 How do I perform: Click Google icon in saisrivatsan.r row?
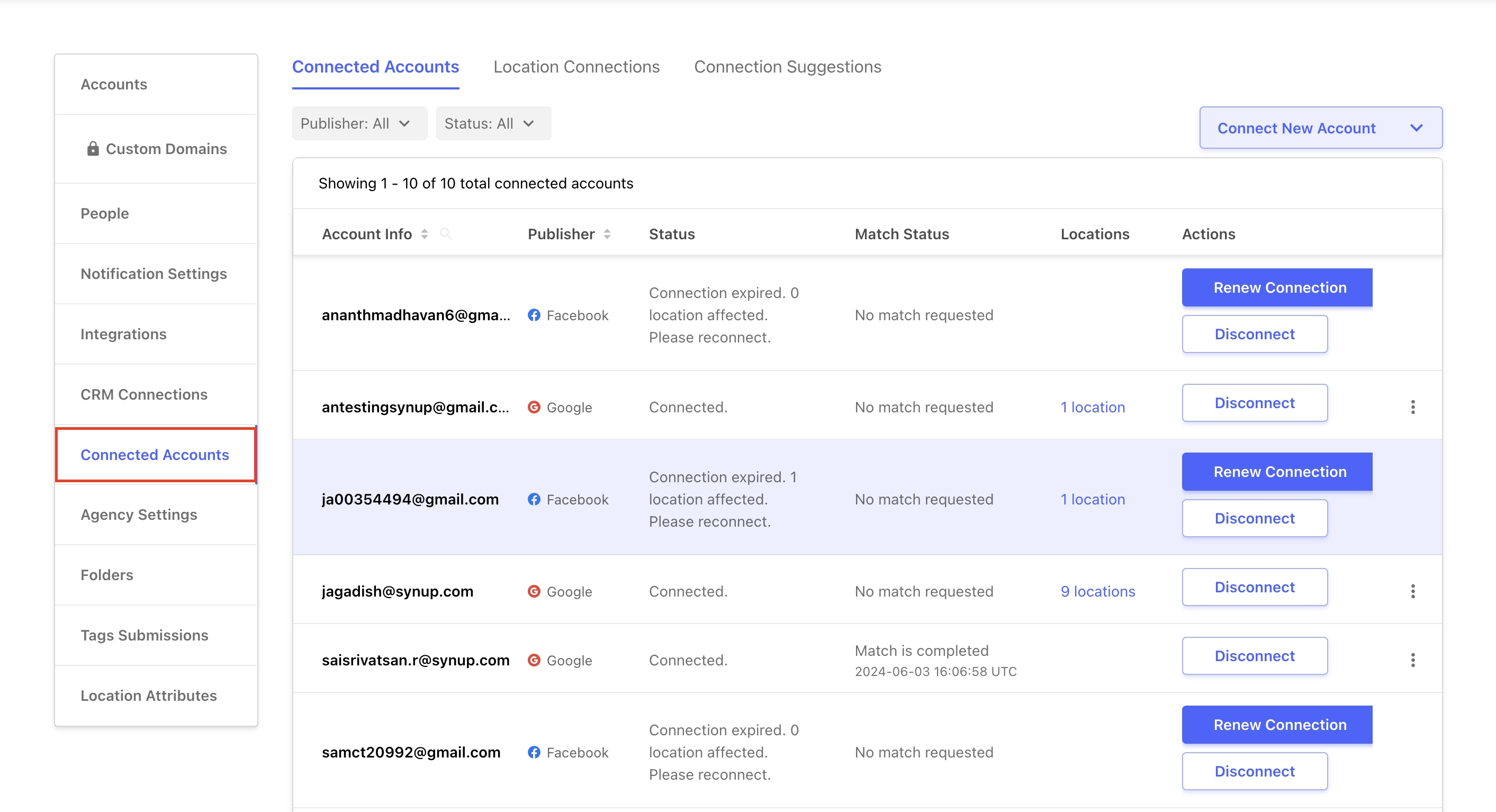click(534, 660)
